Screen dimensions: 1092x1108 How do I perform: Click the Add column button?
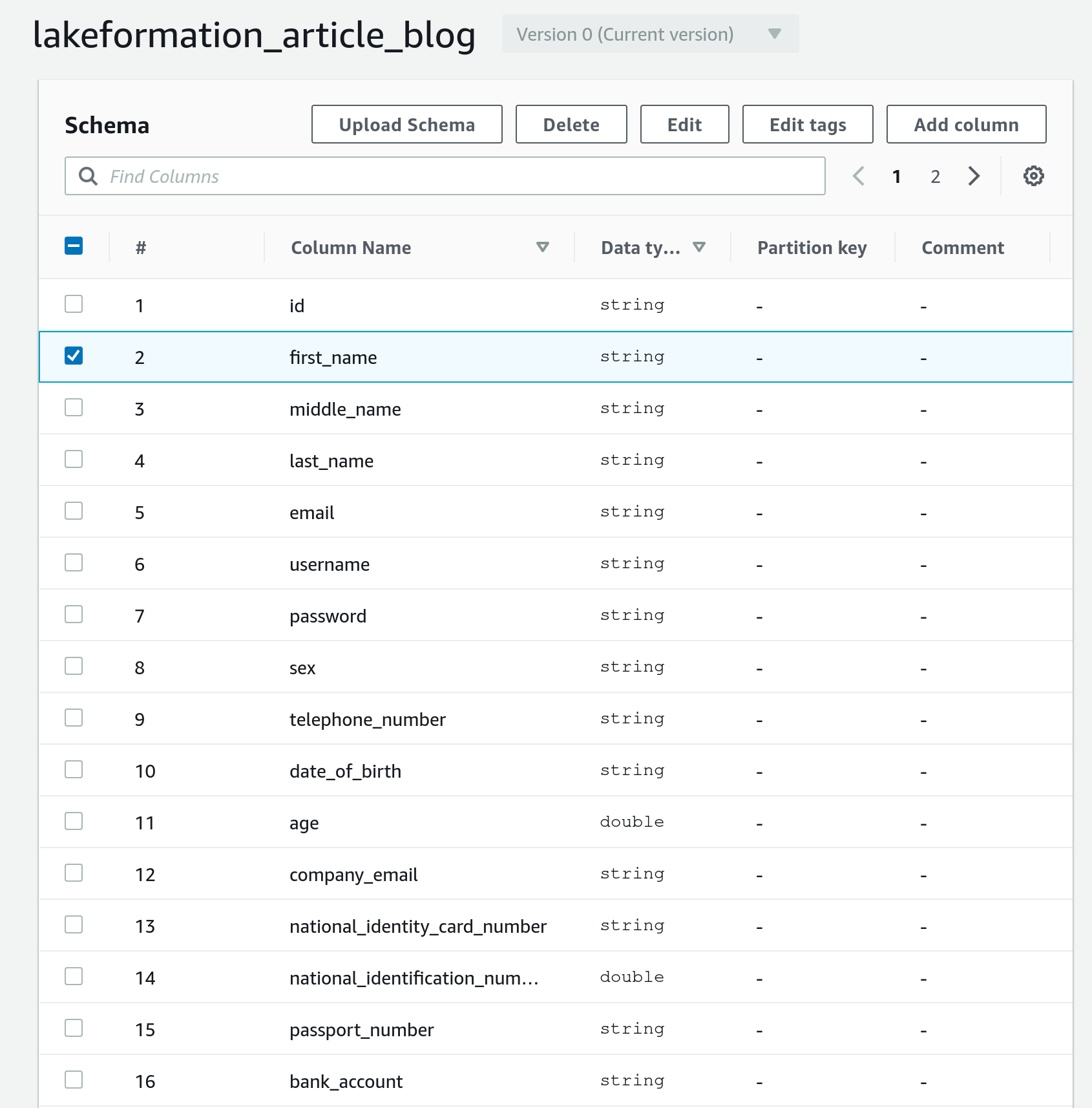coord(966,124)
